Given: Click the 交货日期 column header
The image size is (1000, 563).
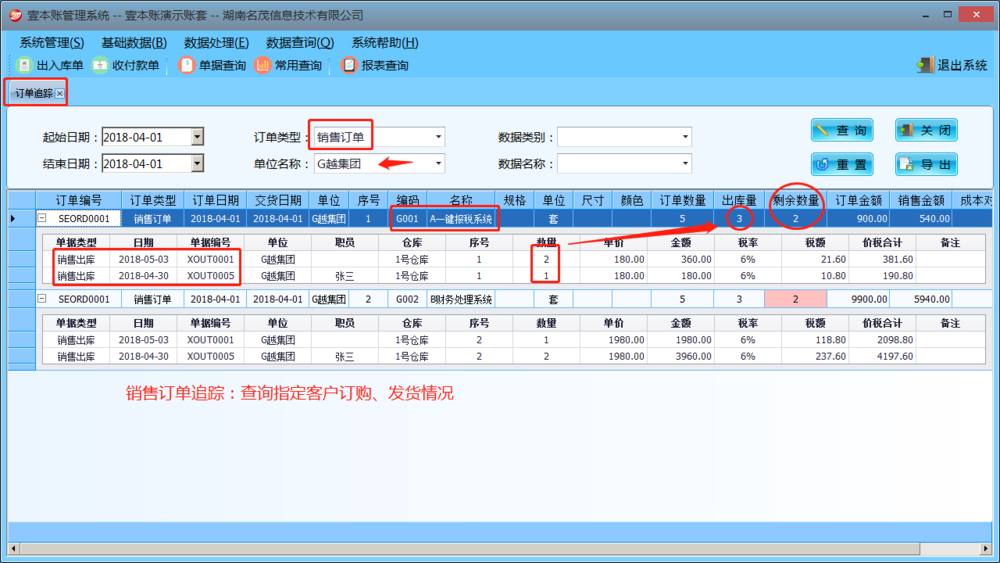Looking at the screenshot, I should [278, 200].
